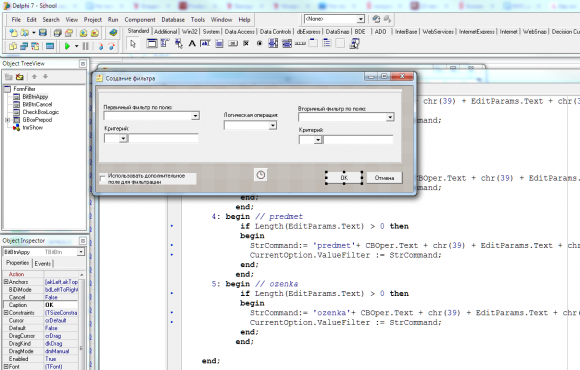Image resolution: width=580 pixels, height=370 pixels.
Task: Select the RadioButton component in palette
Action: click(259, 44)
